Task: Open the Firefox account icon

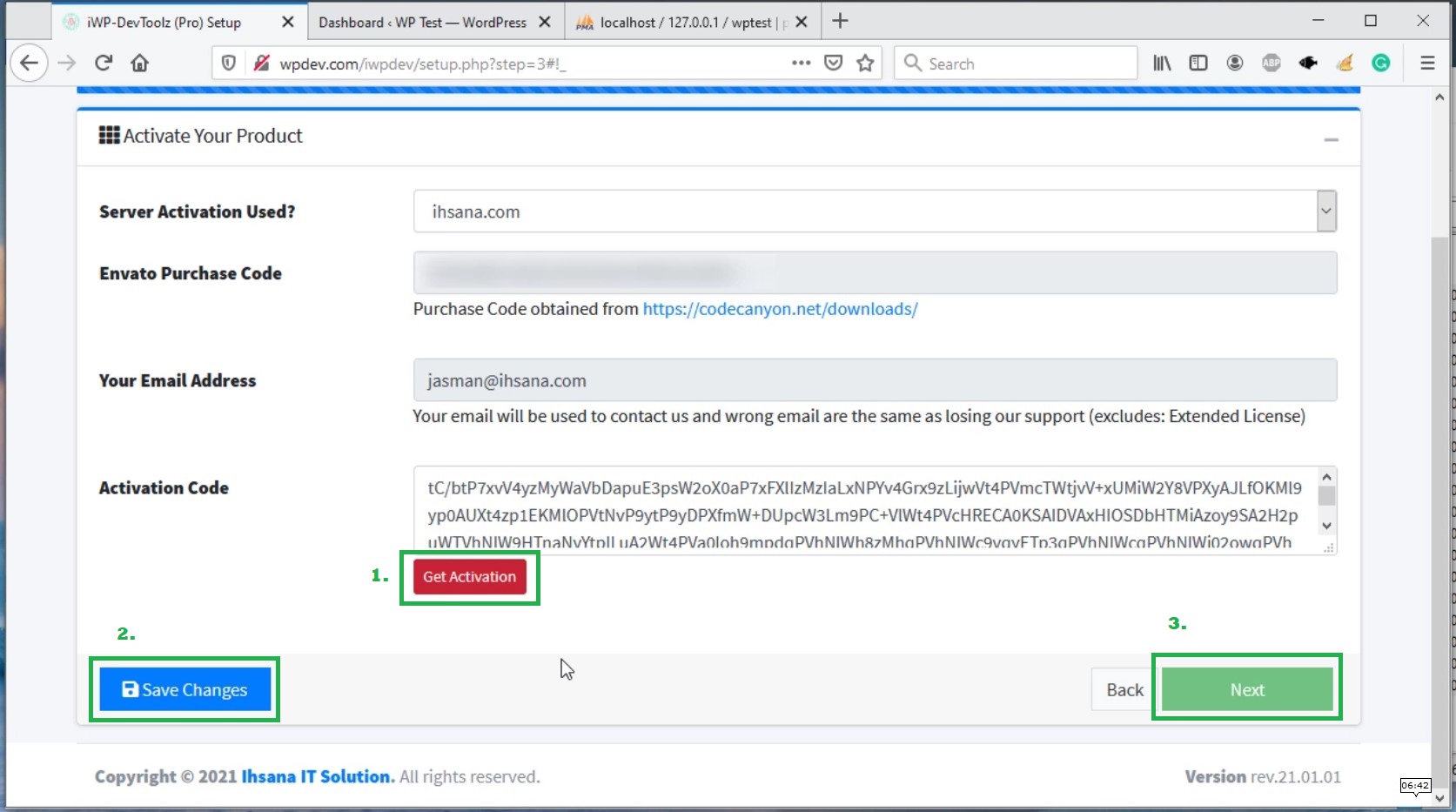Action: coord(1235,63)
